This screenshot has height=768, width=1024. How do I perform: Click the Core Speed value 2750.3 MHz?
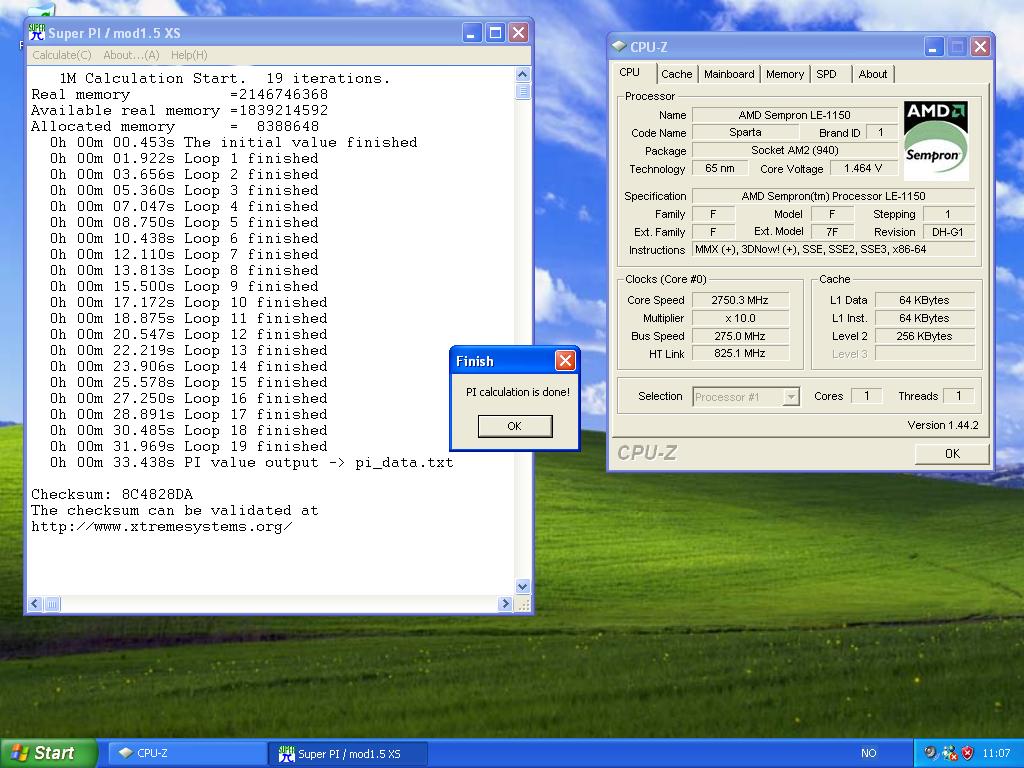coord(740,300)
